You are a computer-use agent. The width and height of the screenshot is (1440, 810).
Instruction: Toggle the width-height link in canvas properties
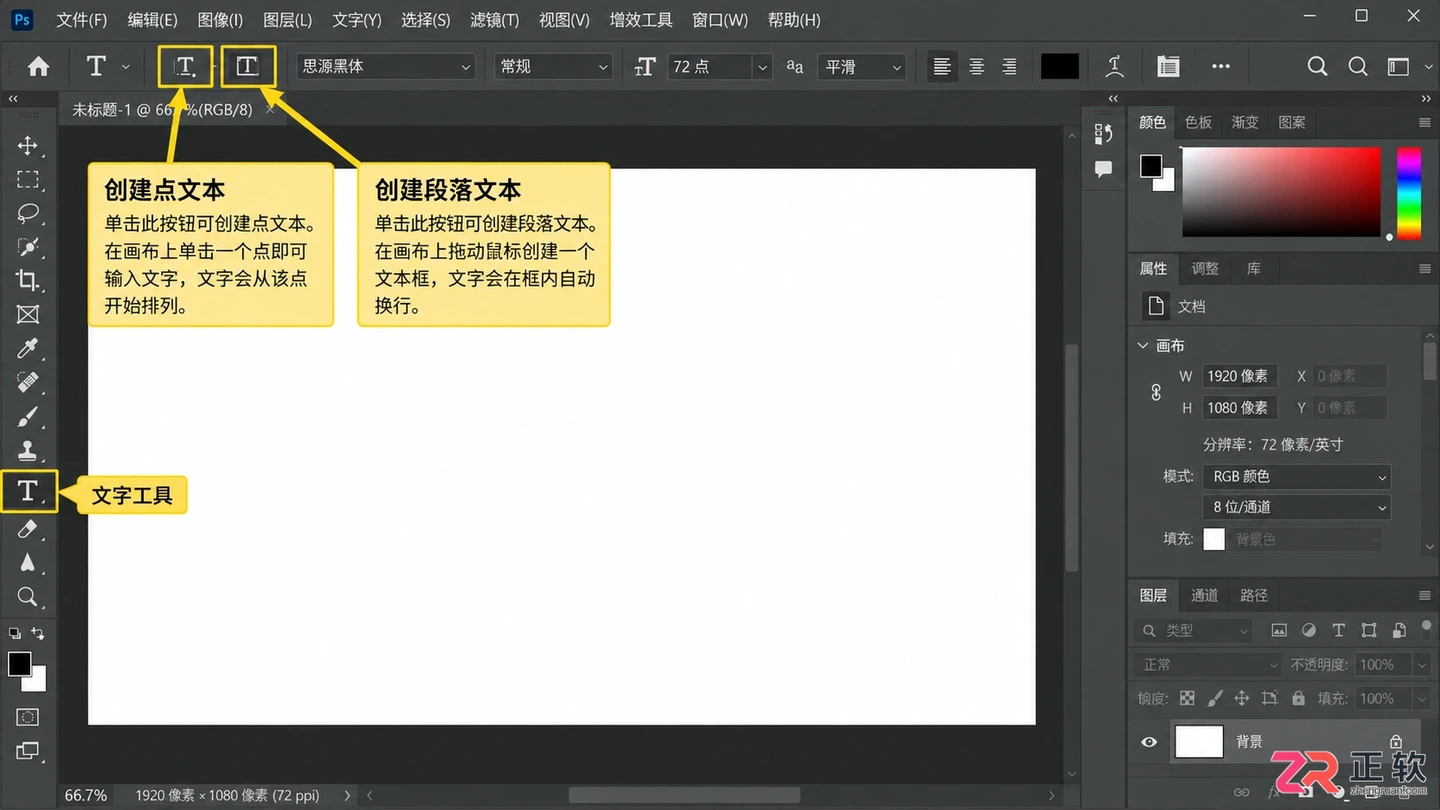pos(1156,392)
